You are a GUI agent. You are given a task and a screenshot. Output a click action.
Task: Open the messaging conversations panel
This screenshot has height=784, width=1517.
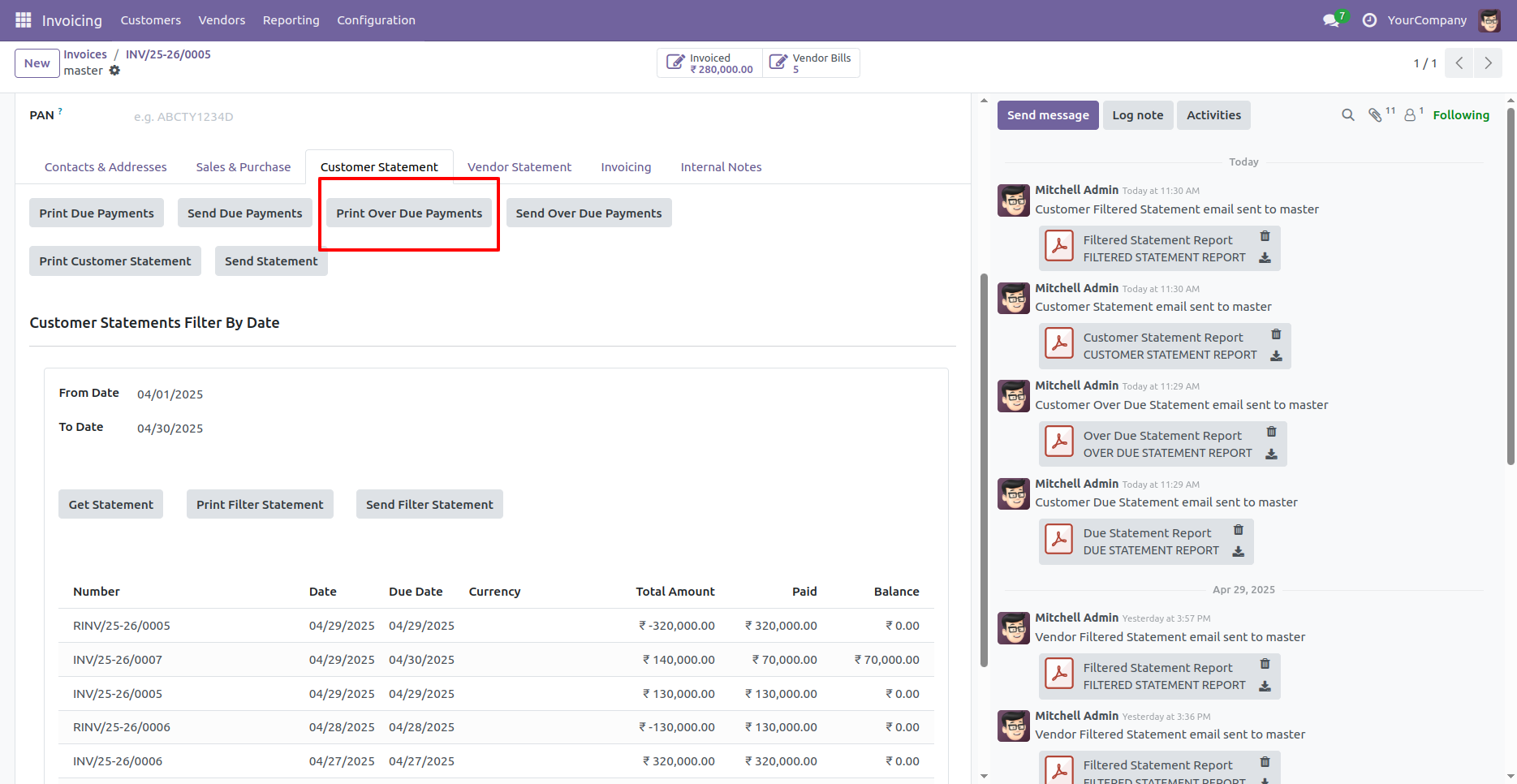pos(1330,19)
